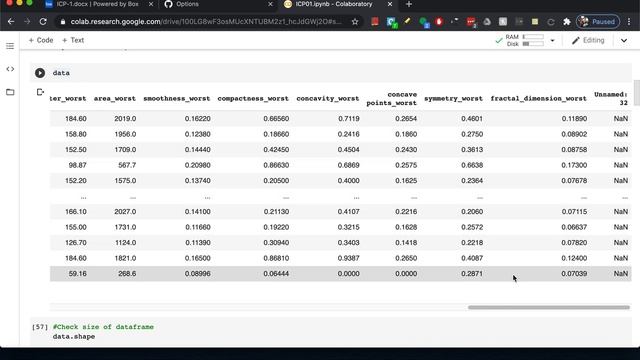The image size is (640, 360).
Task: Click the #Check size of dataframe comment
Action: [103, 327]
